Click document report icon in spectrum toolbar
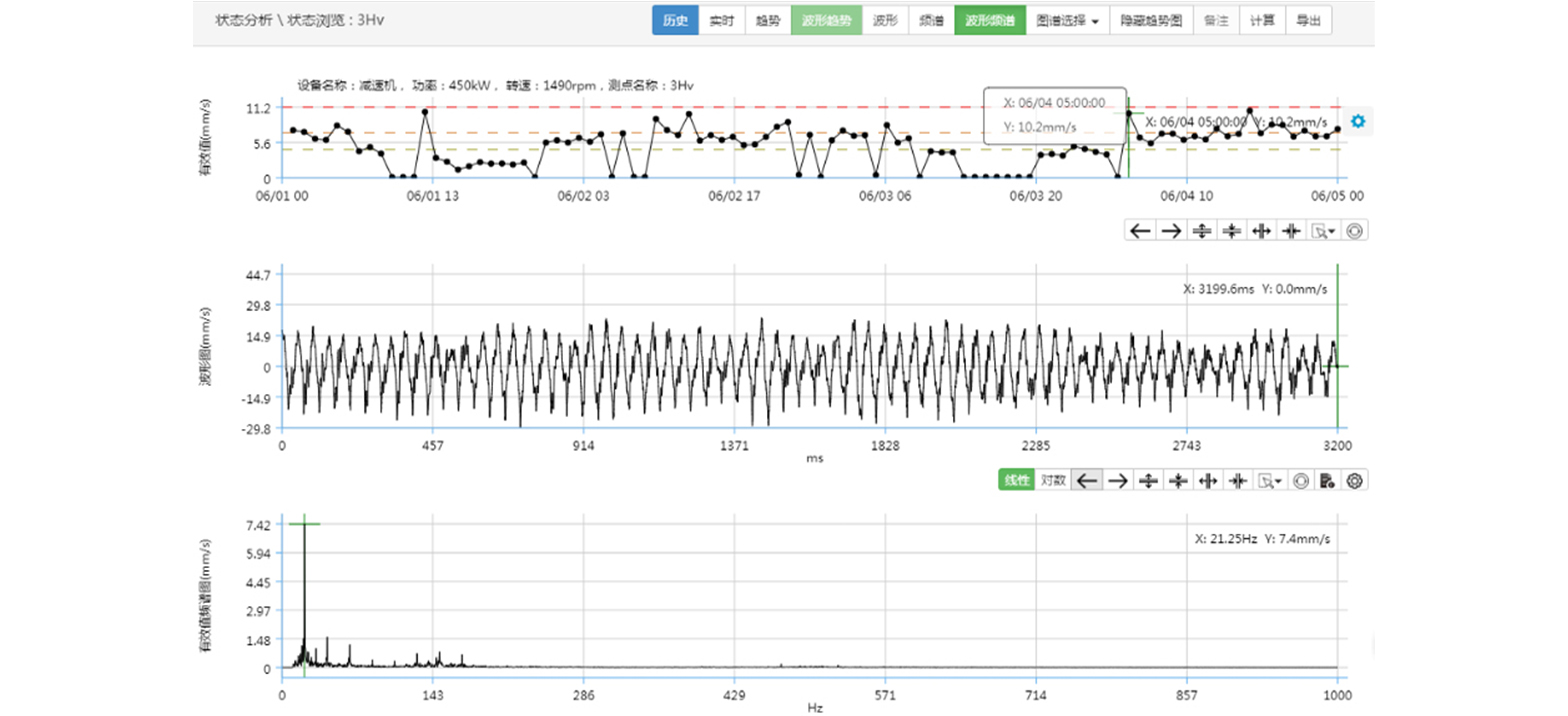Viewport: 1568px width, 716px height. [x=1327, y=481]
